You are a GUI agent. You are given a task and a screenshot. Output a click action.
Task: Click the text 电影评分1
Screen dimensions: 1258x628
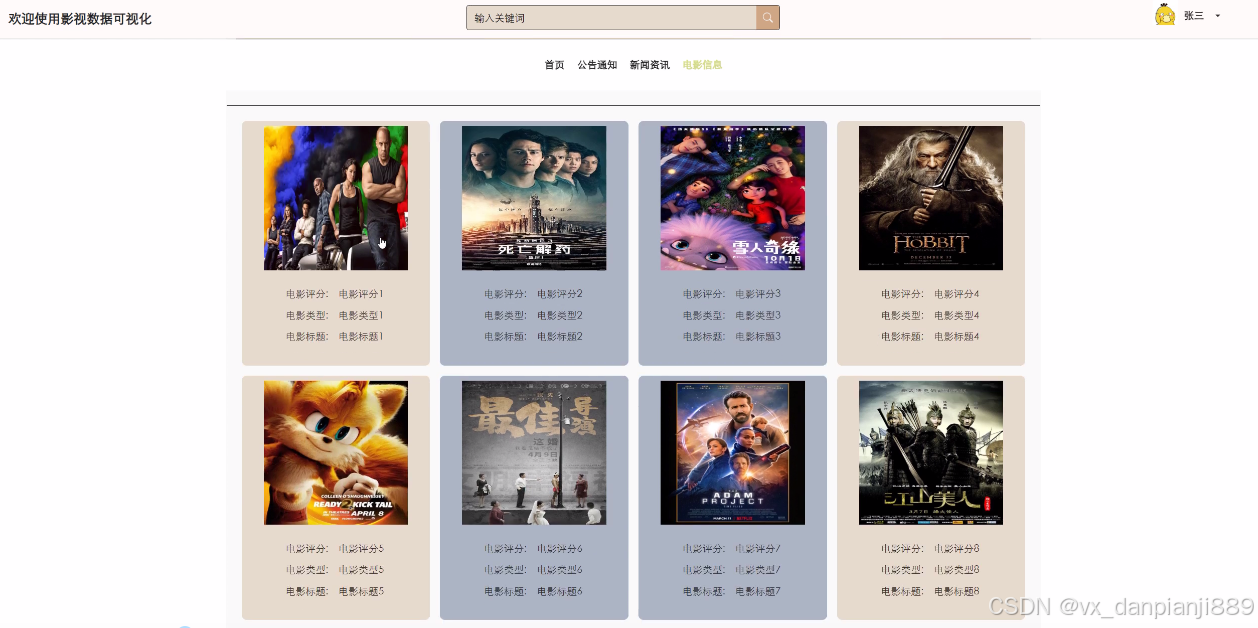point(361,295)
